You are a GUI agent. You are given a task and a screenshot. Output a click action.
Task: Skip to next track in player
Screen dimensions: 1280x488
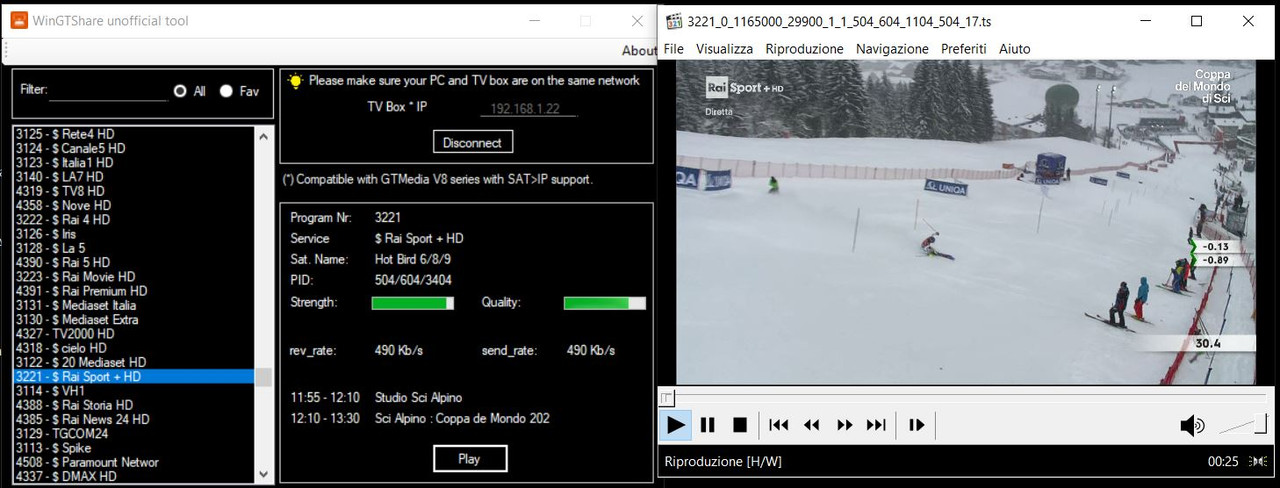pos(876,425)
